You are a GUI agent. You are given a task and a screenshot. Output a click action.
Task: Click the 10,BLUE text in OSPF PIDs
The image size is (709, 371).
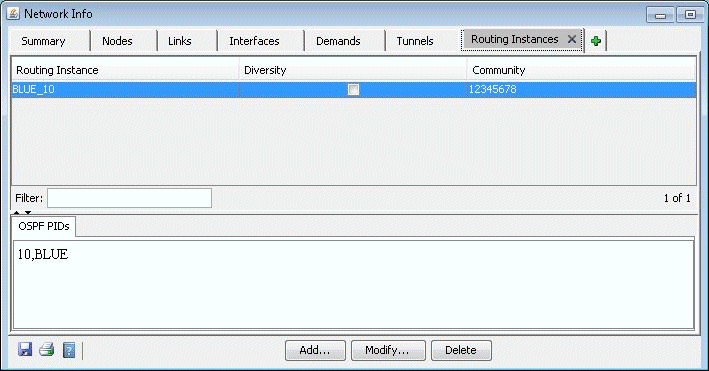[43, 254]
